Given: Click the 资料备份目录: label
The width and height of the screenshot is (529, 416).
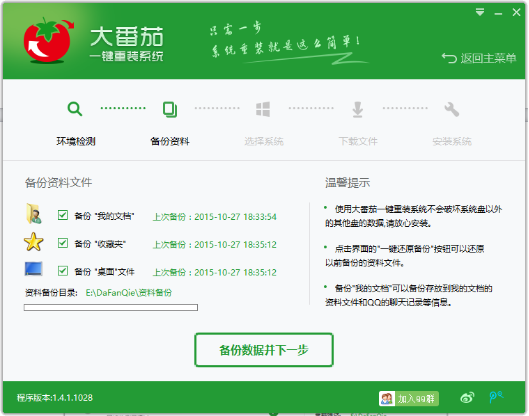Looking at the screenshot, I should (x=51, y=293).
